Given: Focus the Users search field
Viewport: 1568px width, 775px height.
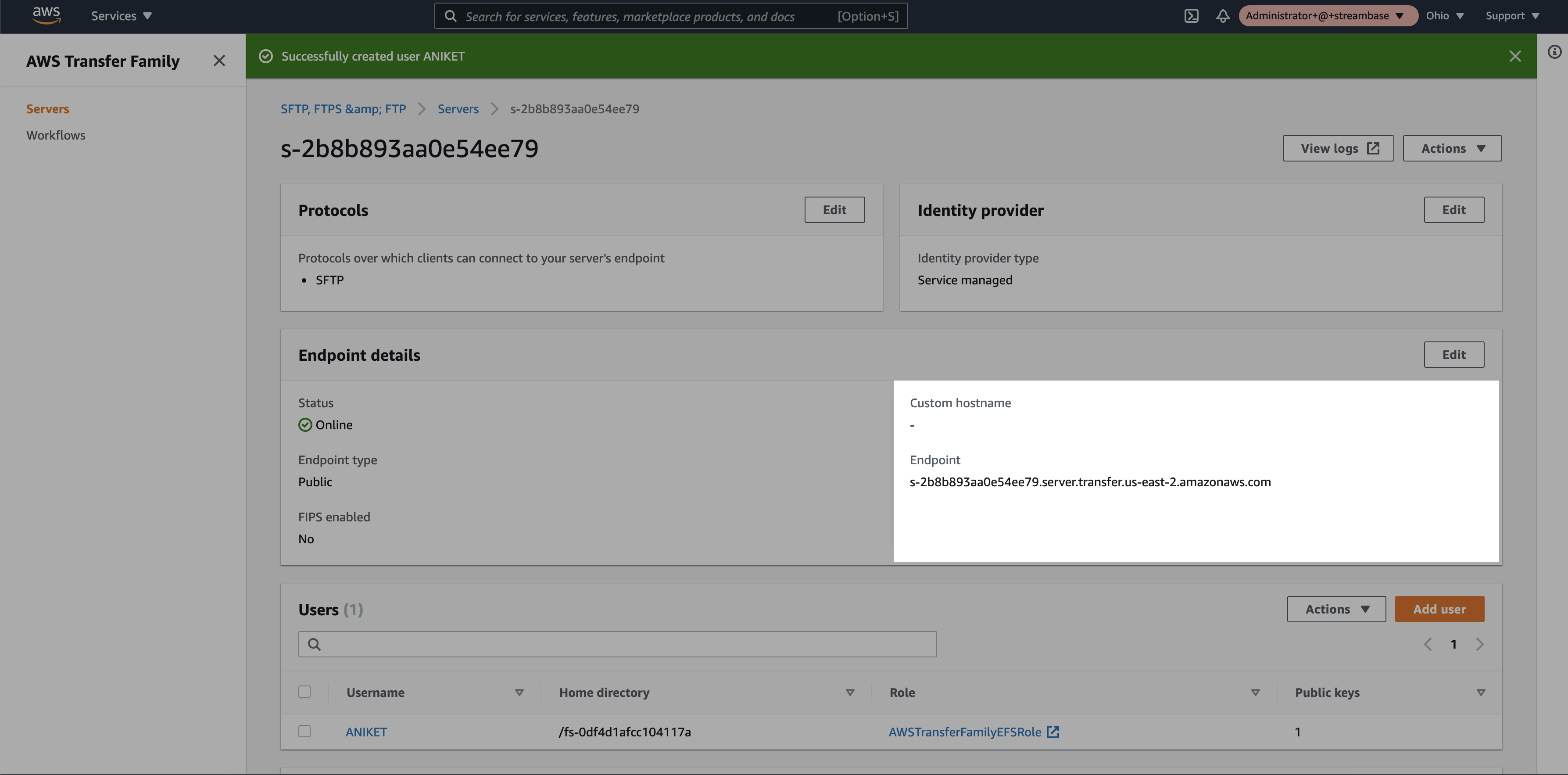Looking at the screenshot, I should pyautogui.click(x=617, y=644).
